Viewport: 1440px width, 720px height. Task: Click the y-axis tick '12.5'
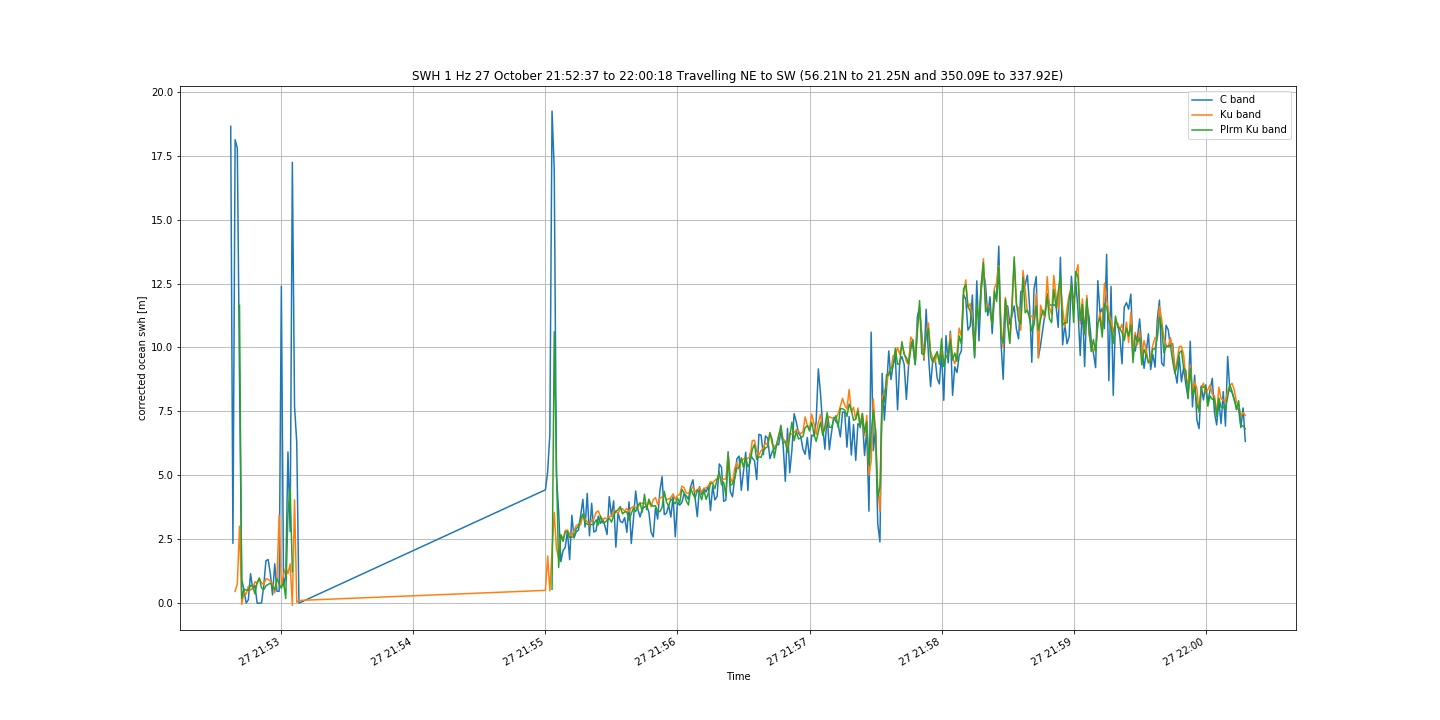coord(162,284)
